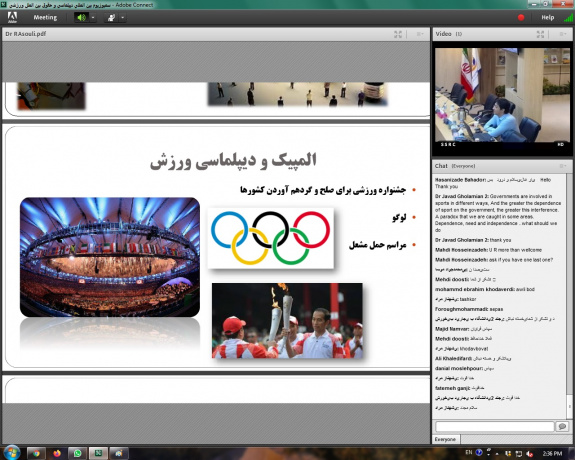Viewport: 575px width, 460px height.
Task: Click the Chat (Everyone) pod title
Action: coord(455,166)
